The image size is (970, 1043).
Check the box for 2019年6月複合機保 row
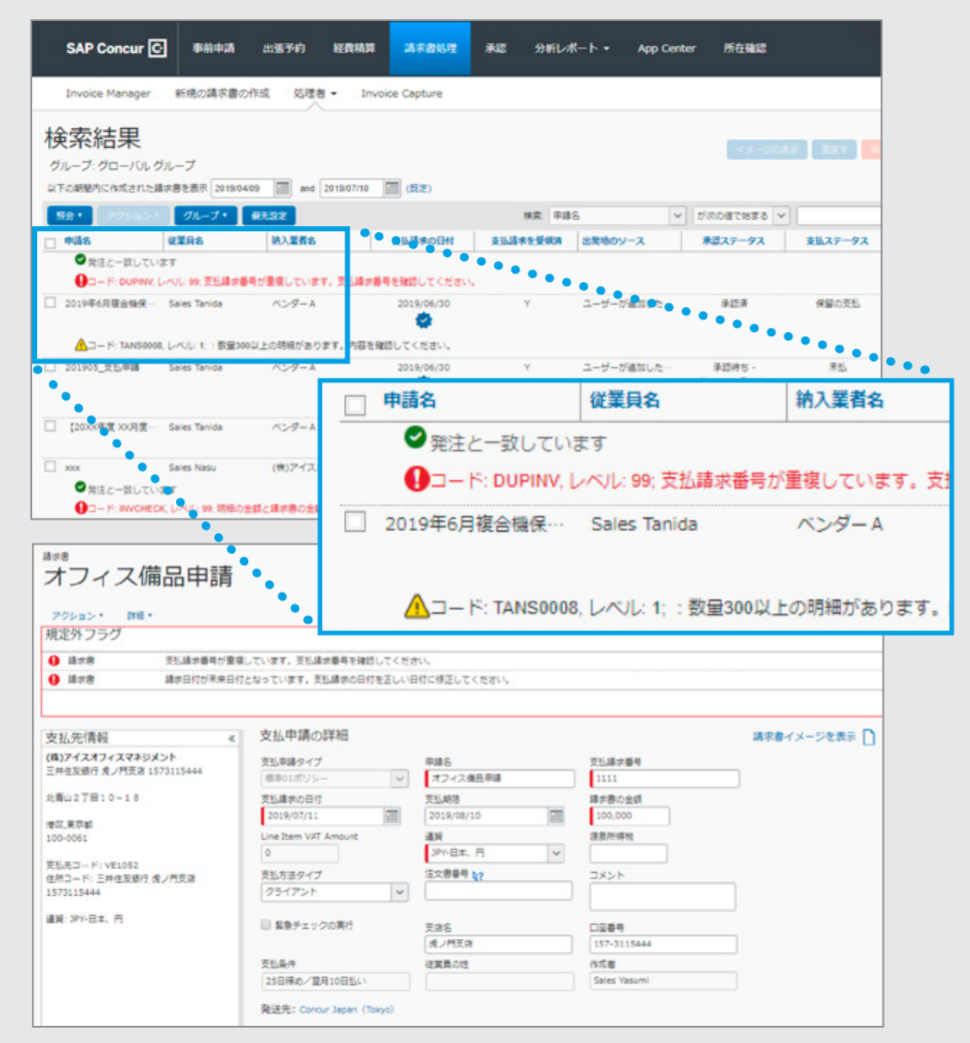click(x=50, y=303)
